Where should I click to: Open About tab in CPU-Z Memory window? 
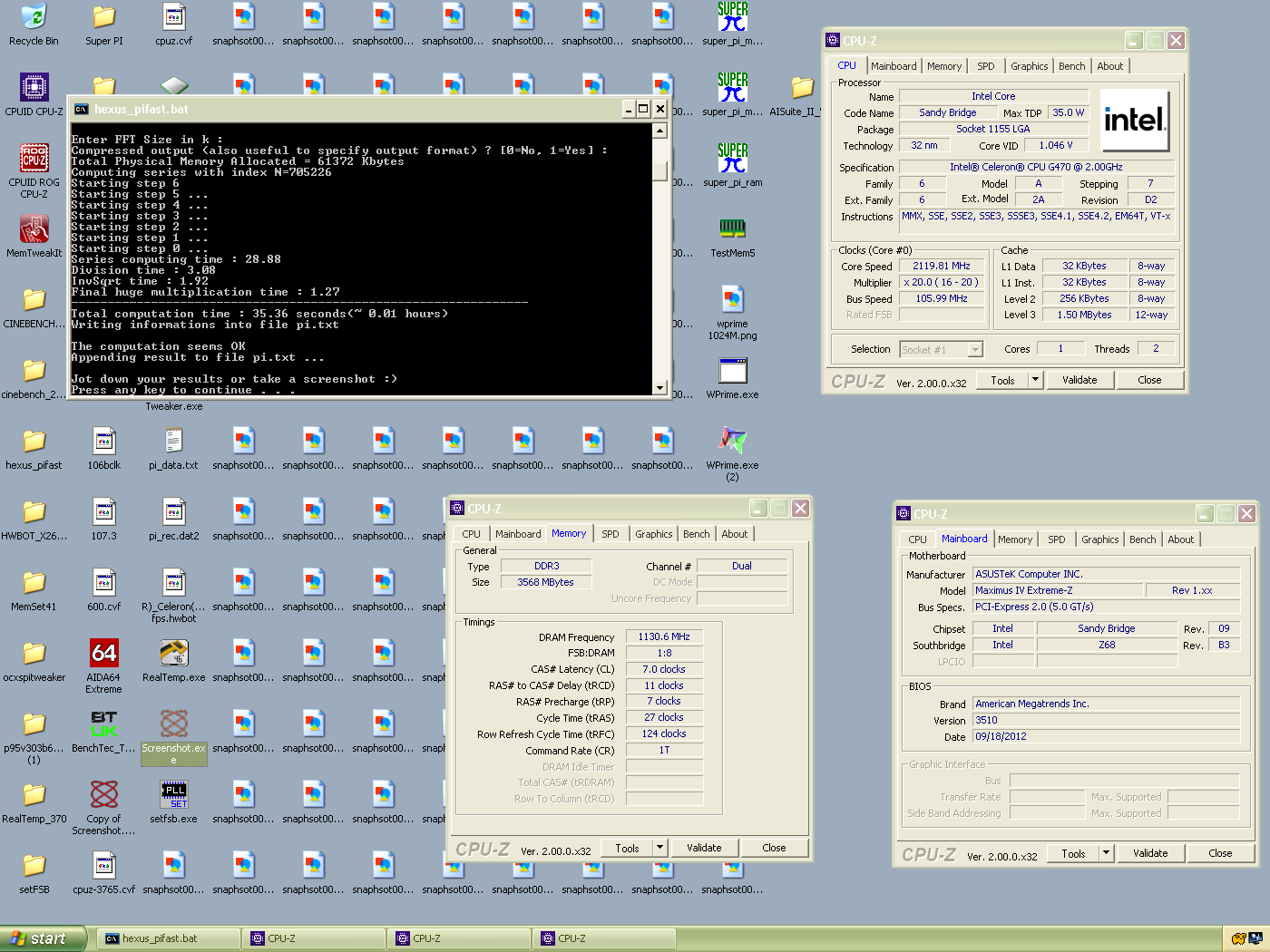click(735, 534)
